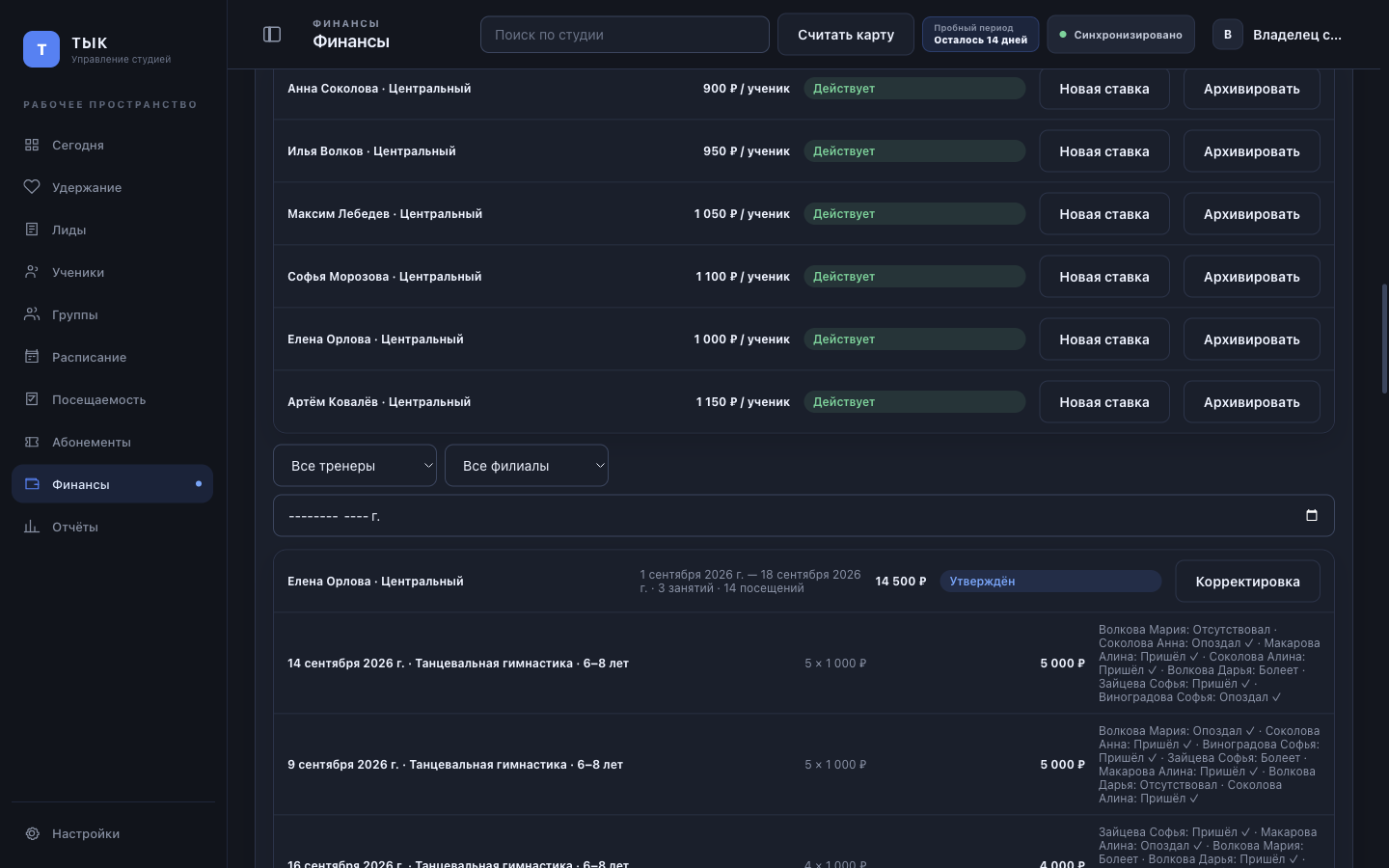Click the Считать карту button
1389x868 pixels.
(x=846, y=35)
